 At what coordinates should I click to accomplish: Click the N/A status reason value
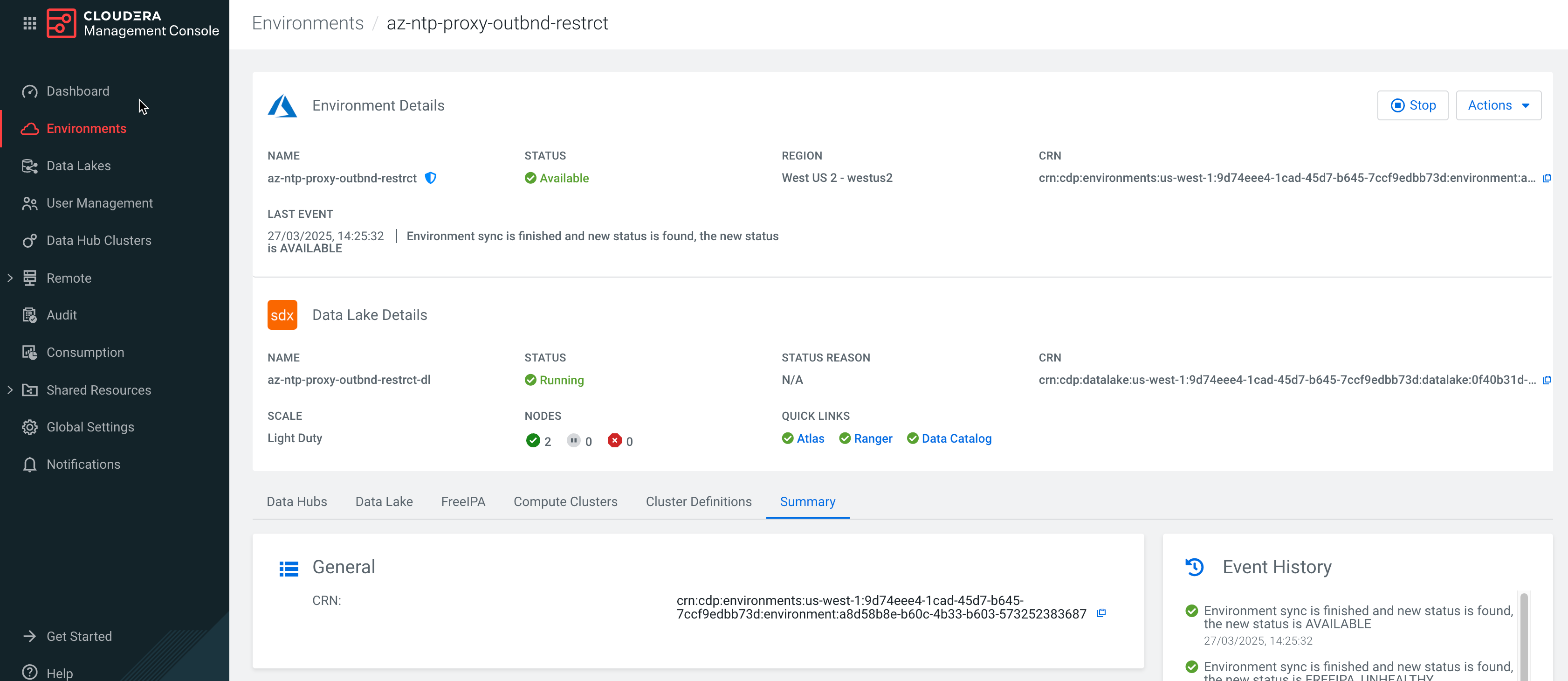(x=792, y=380)
